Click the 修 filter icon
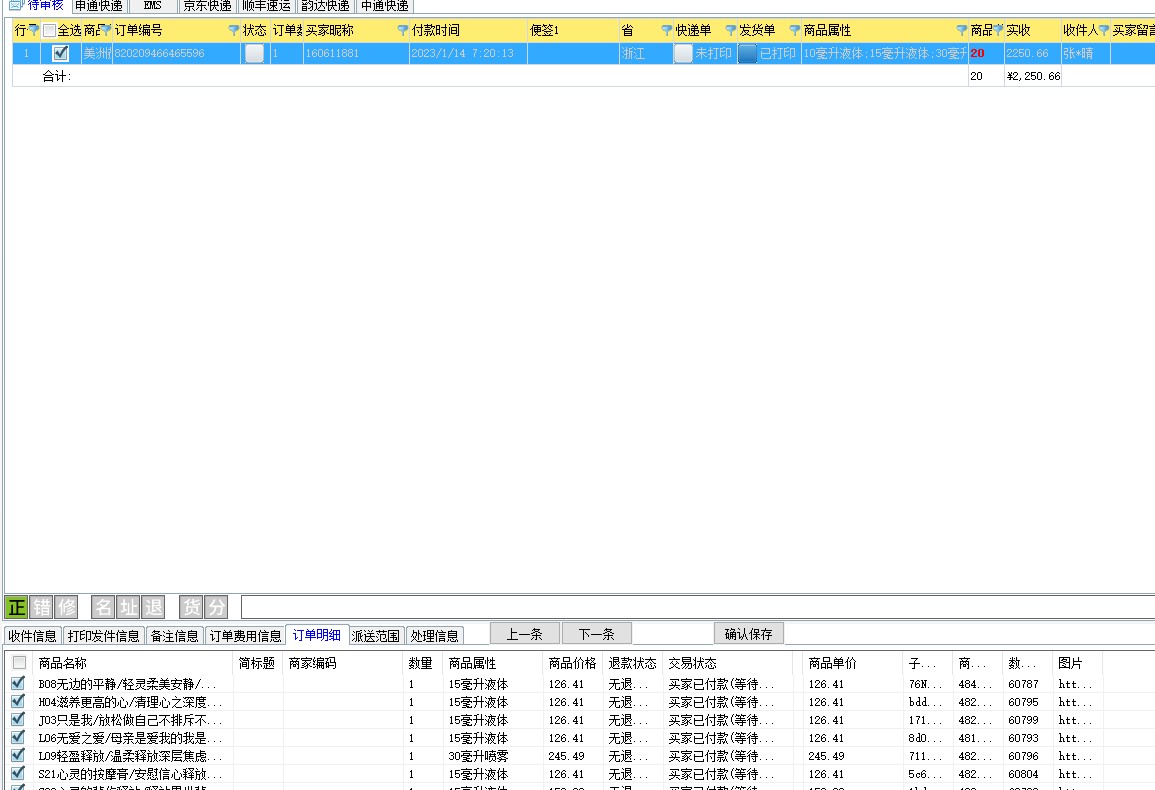Image resolution: width=1155 pixels, height=790 pixels. (x=66, y=607)
